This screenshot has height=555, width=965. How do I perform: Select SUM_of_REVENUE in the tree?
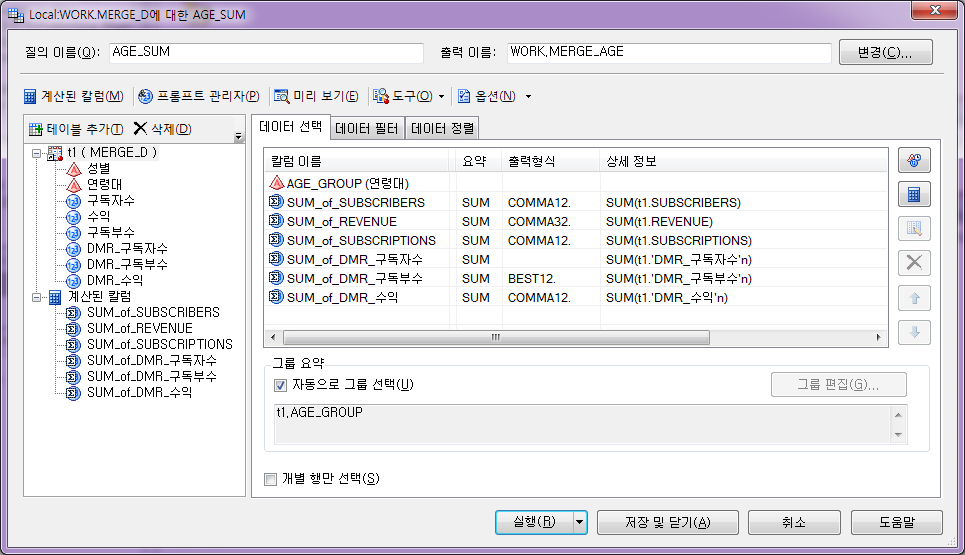click(x=140, y=329)
